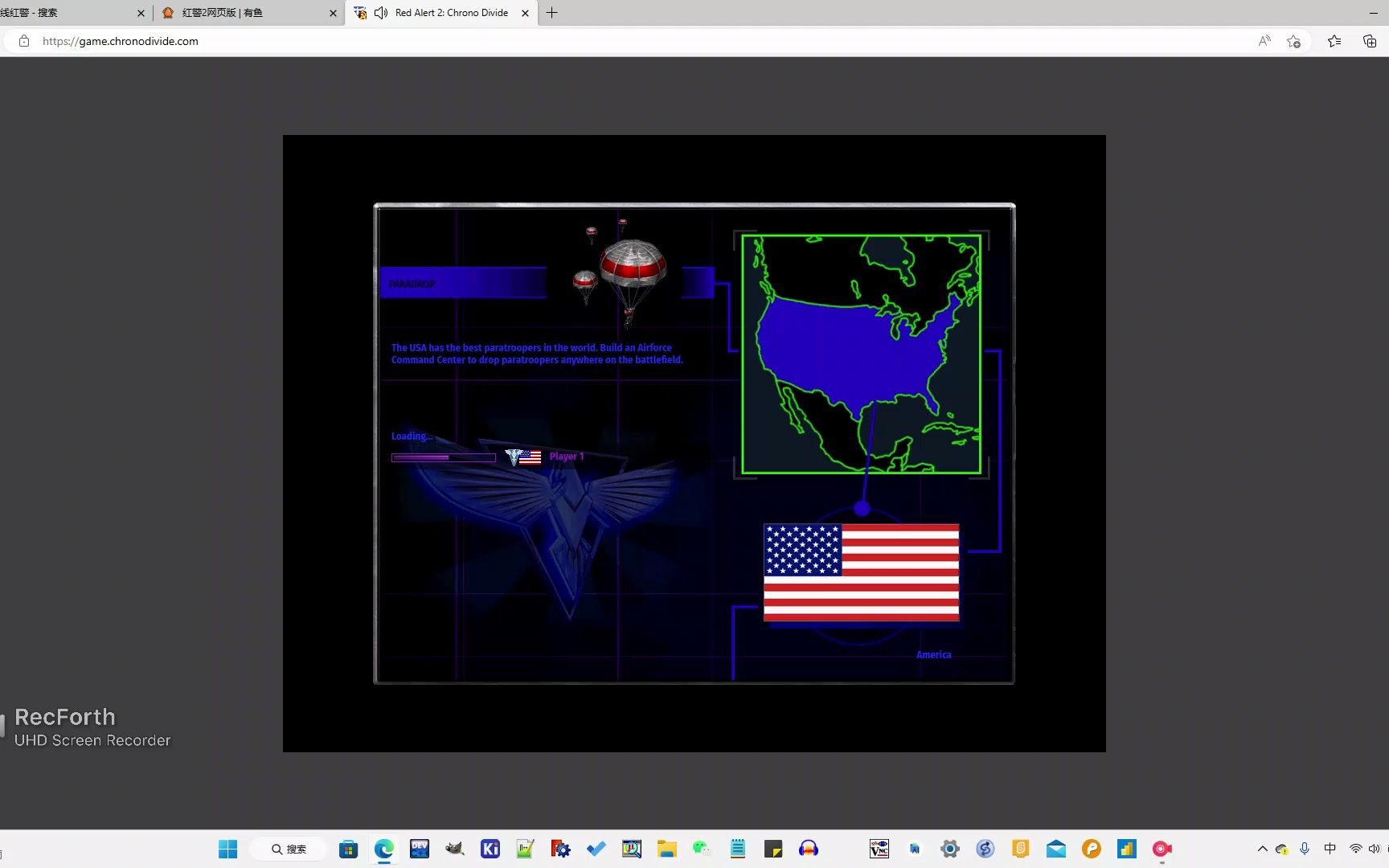Click the Player 1 USA flag icon
1389x868 pixels.
tap(530, 457)
